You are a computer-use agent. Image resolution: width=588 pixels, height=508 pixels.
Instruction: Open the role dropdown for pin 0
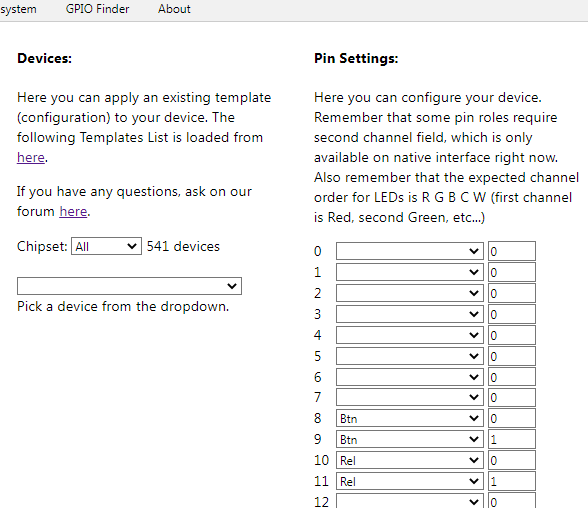pyautogui.click(x=410, y=251)
